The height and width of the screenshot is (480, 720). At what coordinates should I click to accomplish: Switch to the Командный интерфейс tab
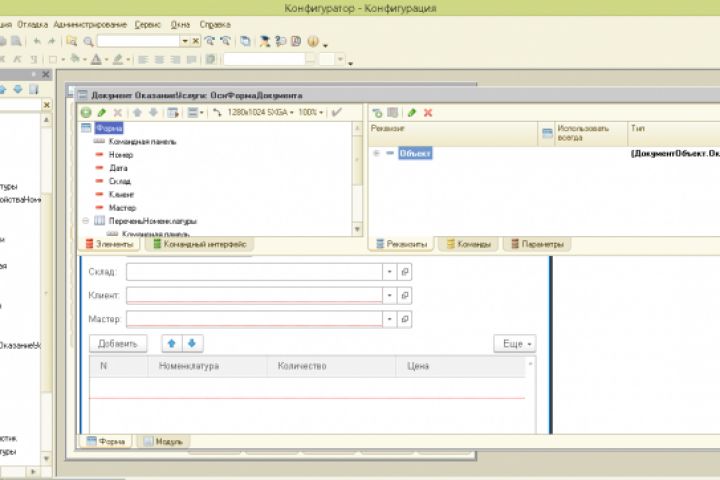point(200,244)
